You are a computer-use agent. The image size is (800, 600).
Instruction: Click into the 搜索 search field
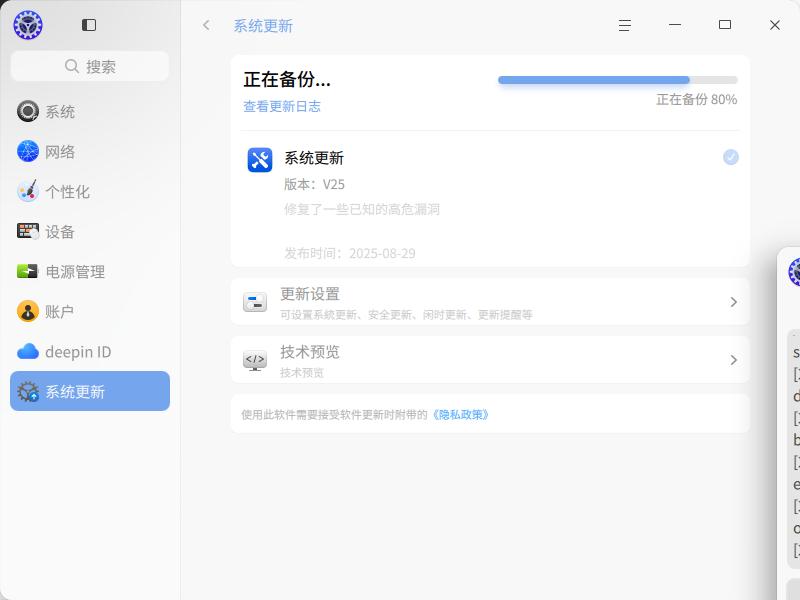point(90,66)
